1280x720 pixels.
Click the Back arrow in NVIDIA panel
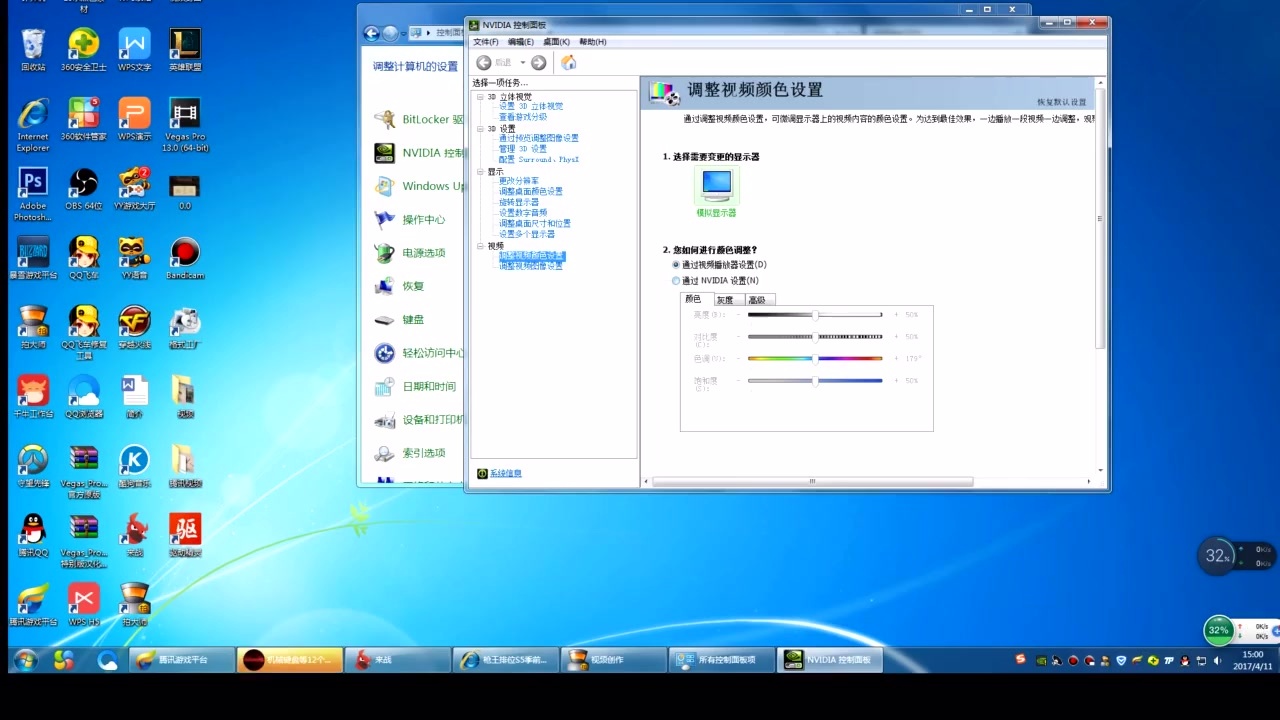[x=484, y=63]
